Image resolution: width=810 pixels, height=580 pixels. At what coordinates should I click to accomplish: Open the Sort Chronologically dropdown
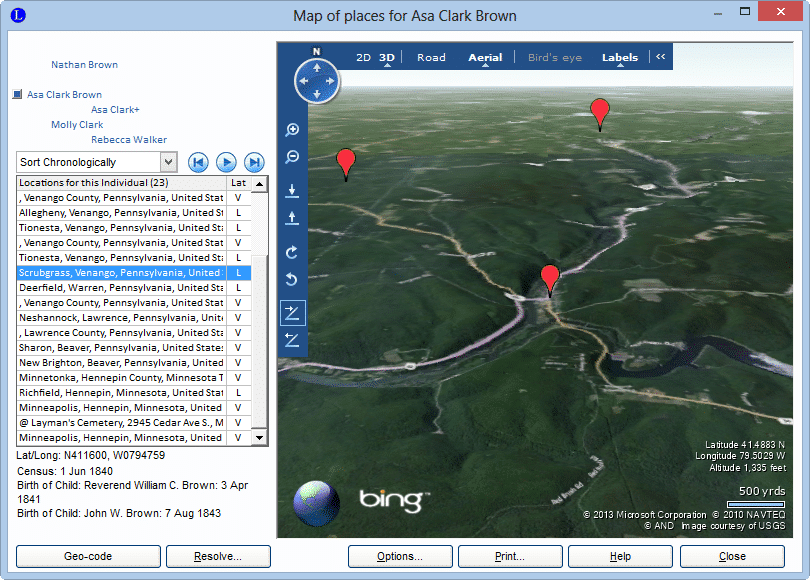(168, 162)
